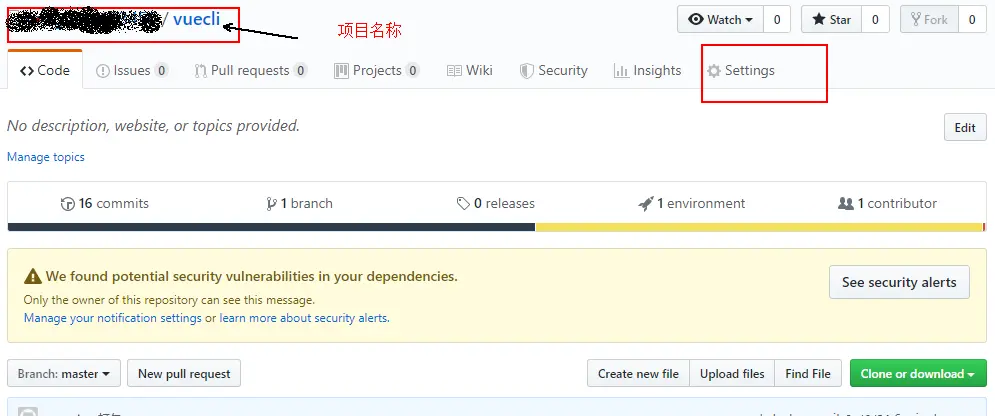Click the eye icon on Watch

click(x=696, y=20)
